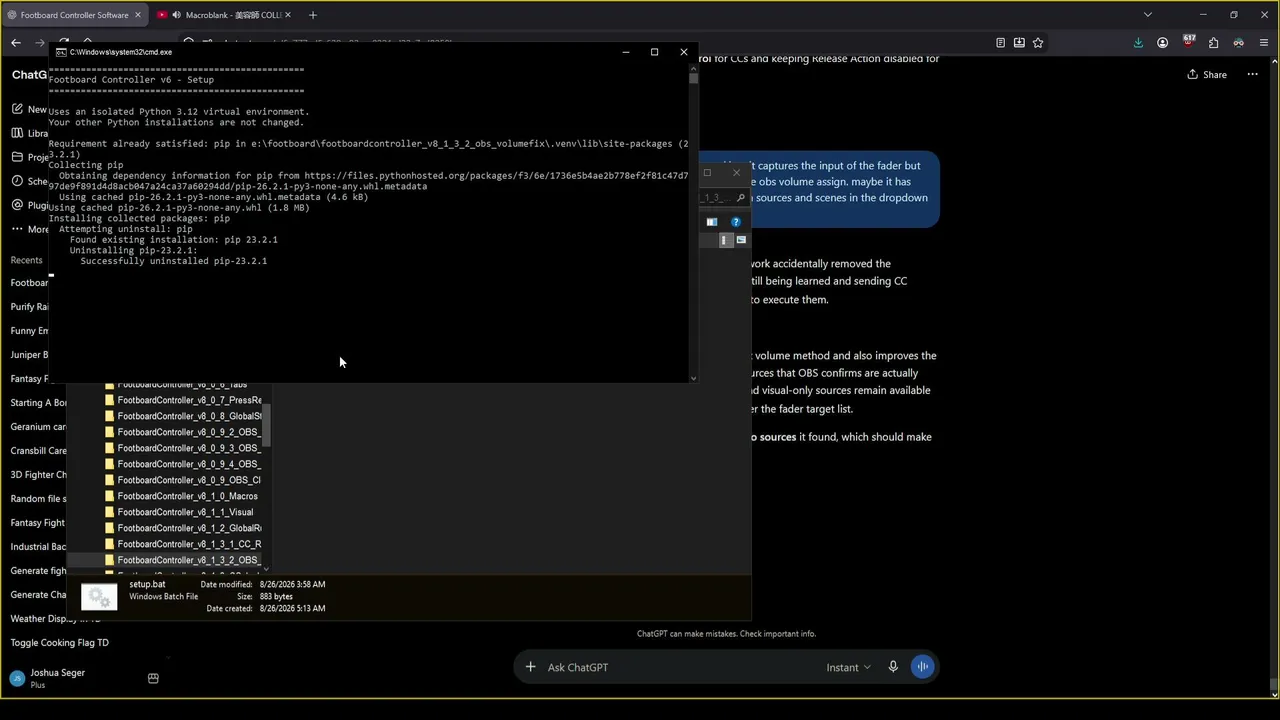Image resolution: width=1280 pixels, height=720 pixels.
Task: Open Explorer help question mark icon
Action: point(736,222)
